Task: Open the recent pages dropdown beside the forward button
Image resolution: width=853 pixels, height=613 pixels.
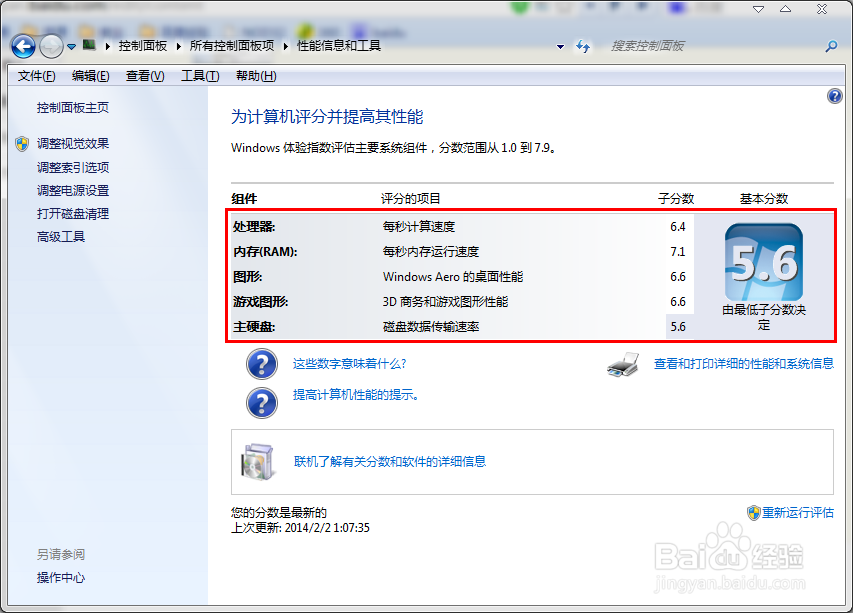Action: coord(70,46)
